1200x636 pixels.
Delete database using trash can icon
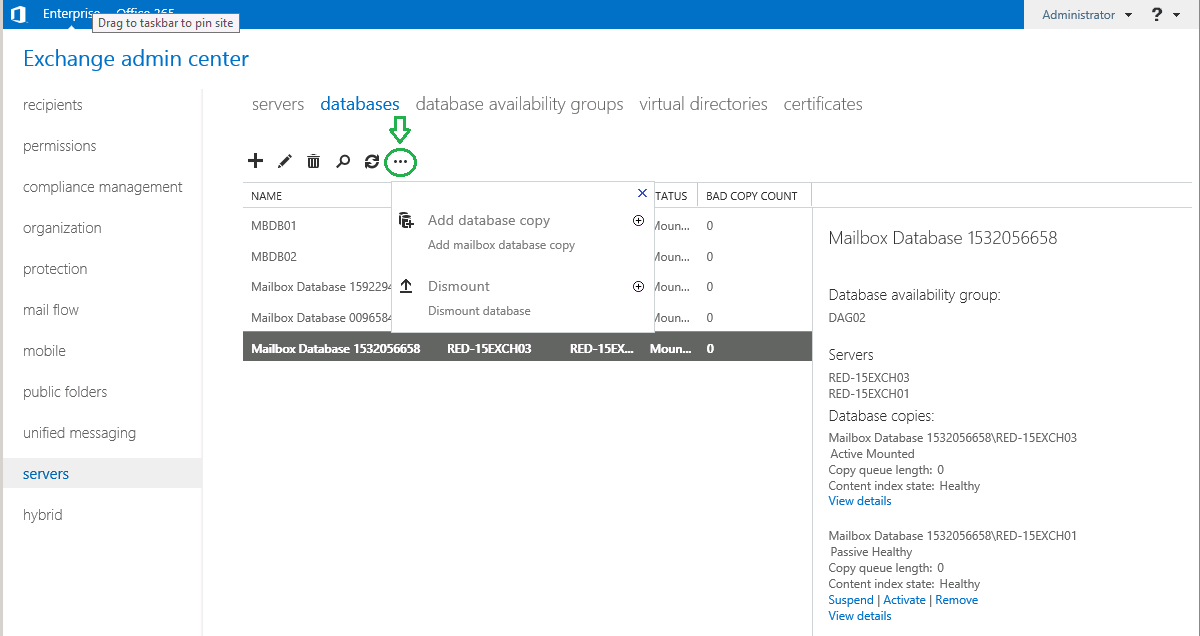coord(314,160)
